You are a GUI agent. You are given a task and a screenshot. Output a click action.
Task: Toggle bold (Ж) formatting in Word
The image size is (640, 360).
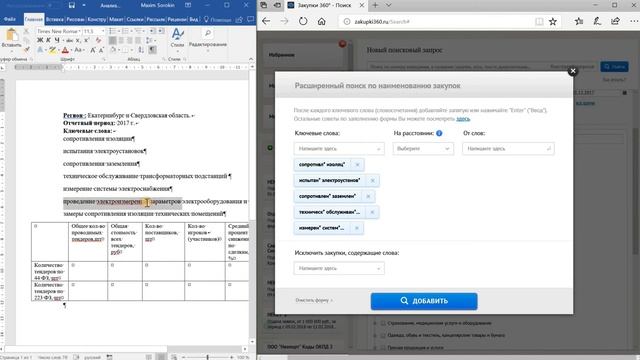tap(40, 40)
